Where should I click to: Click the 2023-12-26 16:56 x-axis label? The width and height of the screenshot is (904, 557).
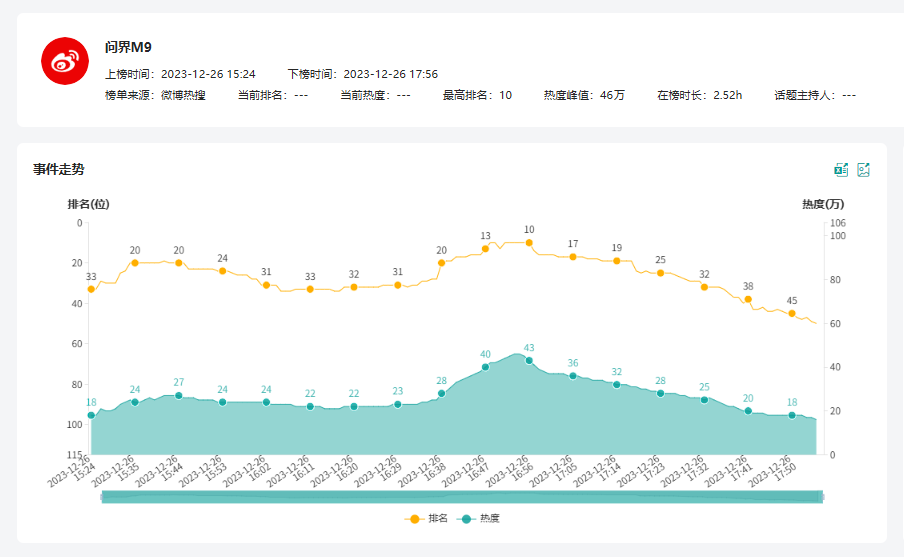click(510, 471)
